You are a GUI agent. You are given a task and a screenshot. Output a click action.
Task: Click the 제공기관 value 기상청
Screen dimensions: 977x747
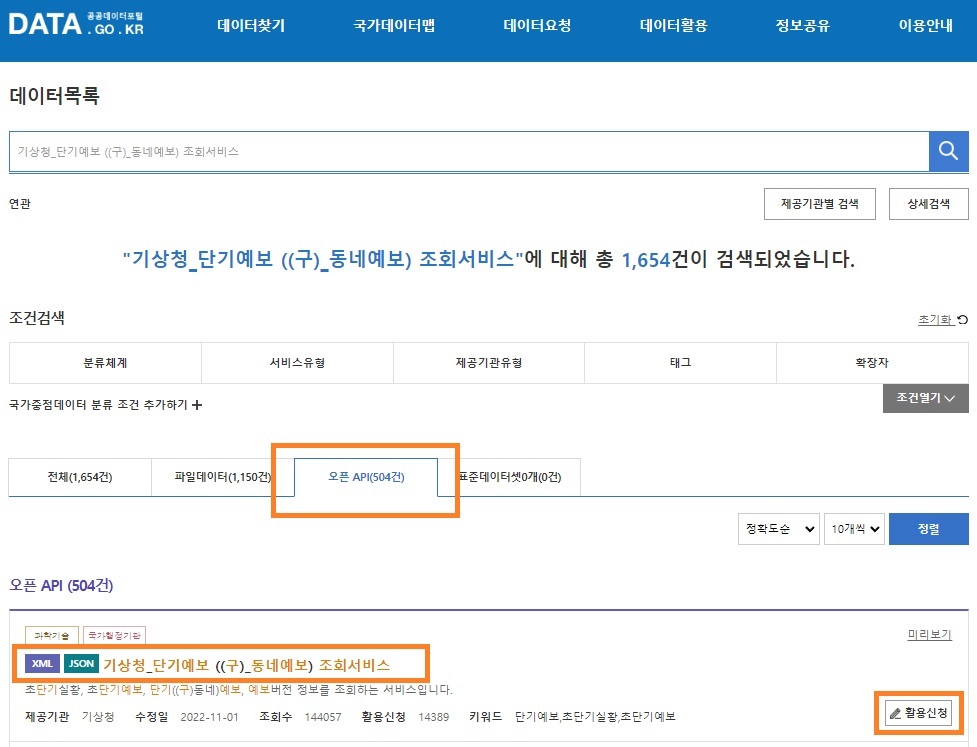point(98,717)
